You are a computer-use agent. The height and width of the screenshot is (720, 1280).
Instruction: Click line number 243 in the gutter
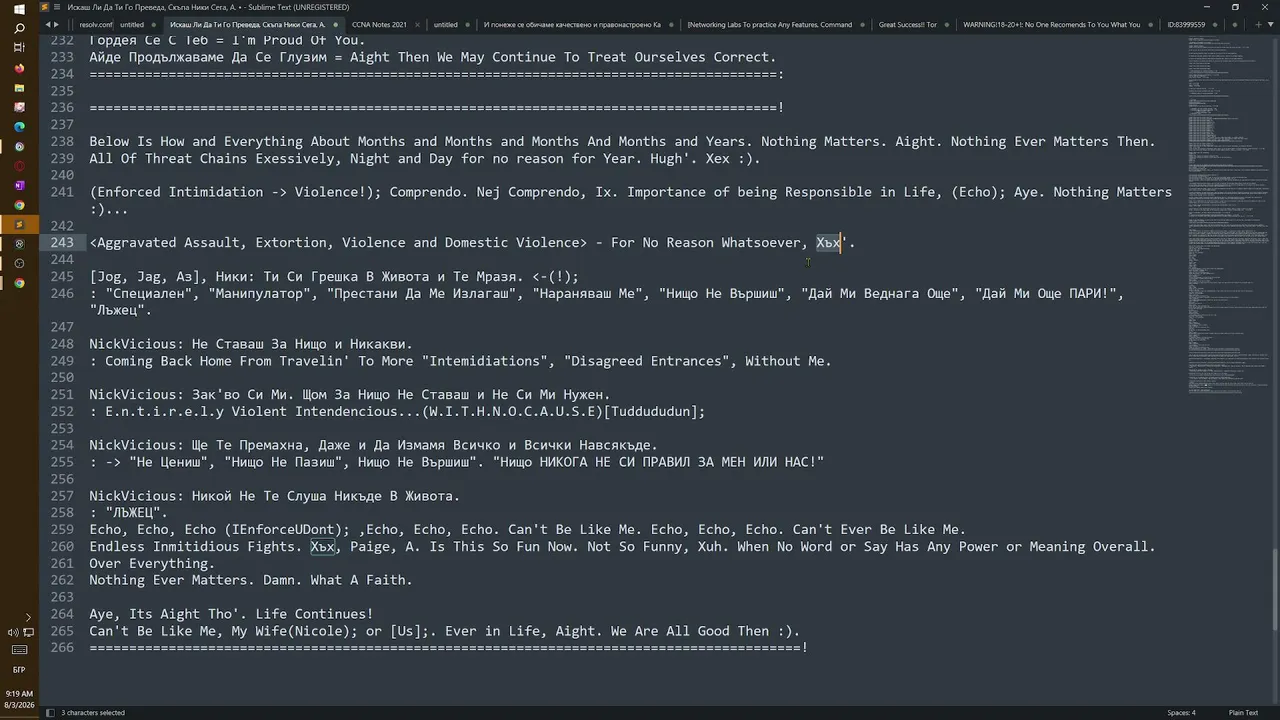pos(61,243)
